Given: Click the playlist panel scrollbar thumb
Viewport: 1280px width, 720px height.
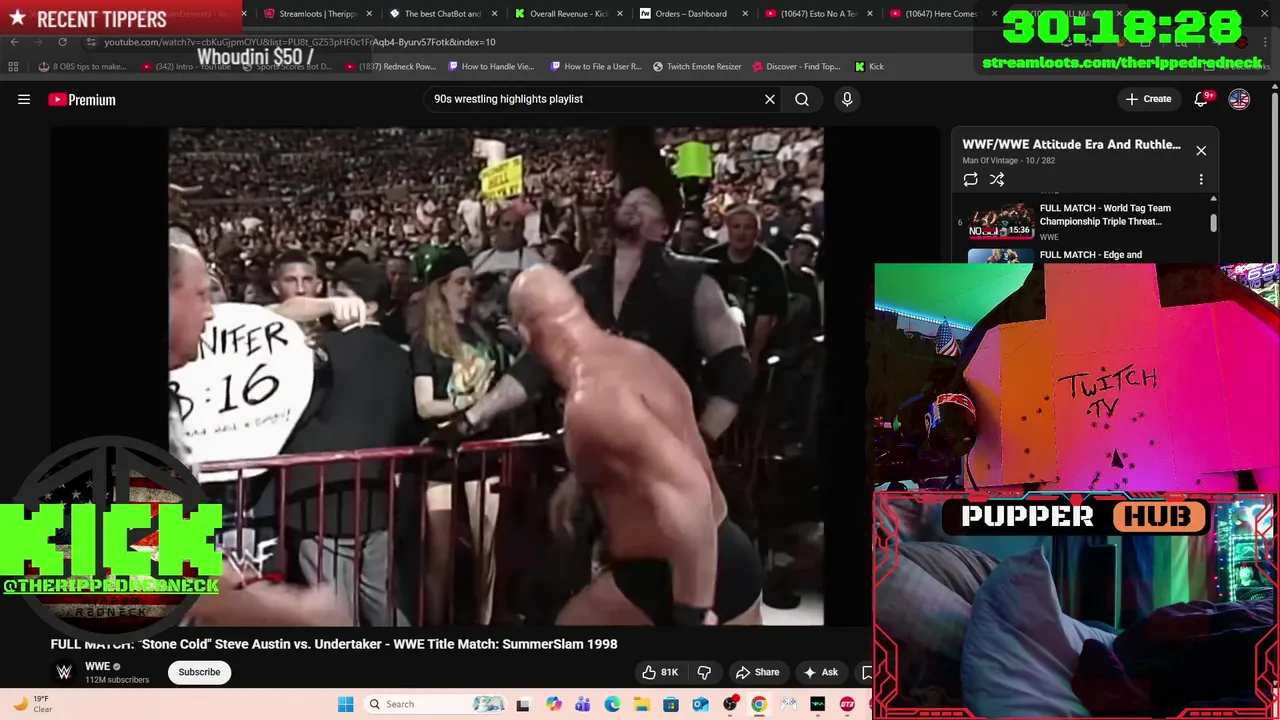Looking at the screenshot, I should pyautogui.click(x=1213, y=223).
